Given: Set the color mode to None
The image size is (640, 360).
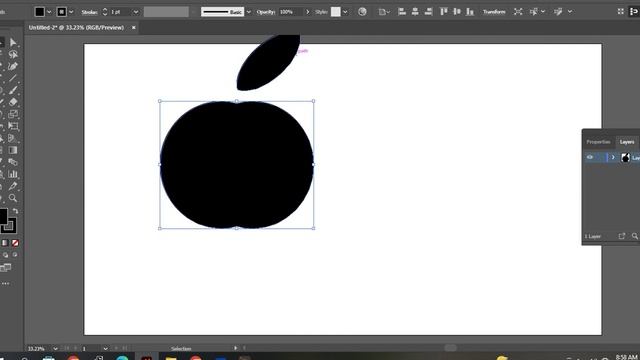Looking at the screenshot, I should (x=15, y=243).
